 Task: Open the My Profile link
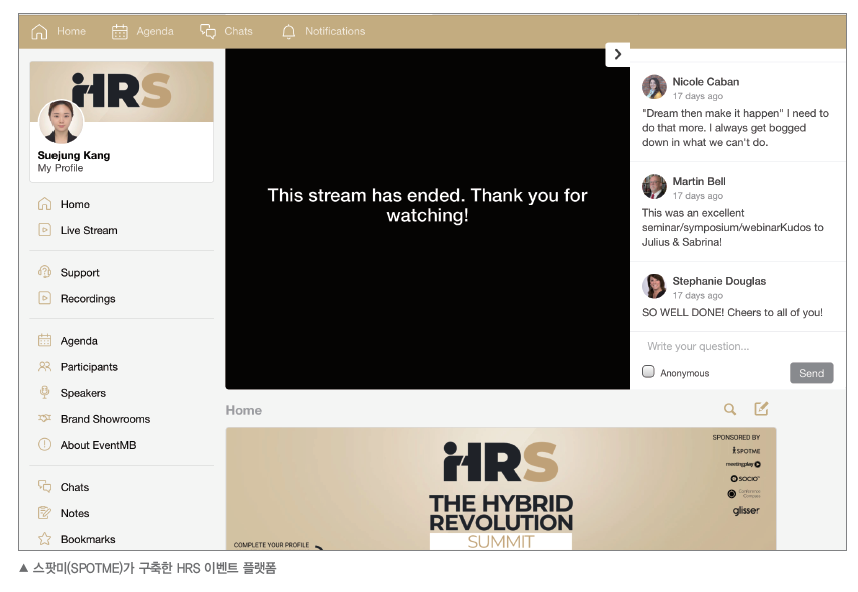click(x=60, y=168)
